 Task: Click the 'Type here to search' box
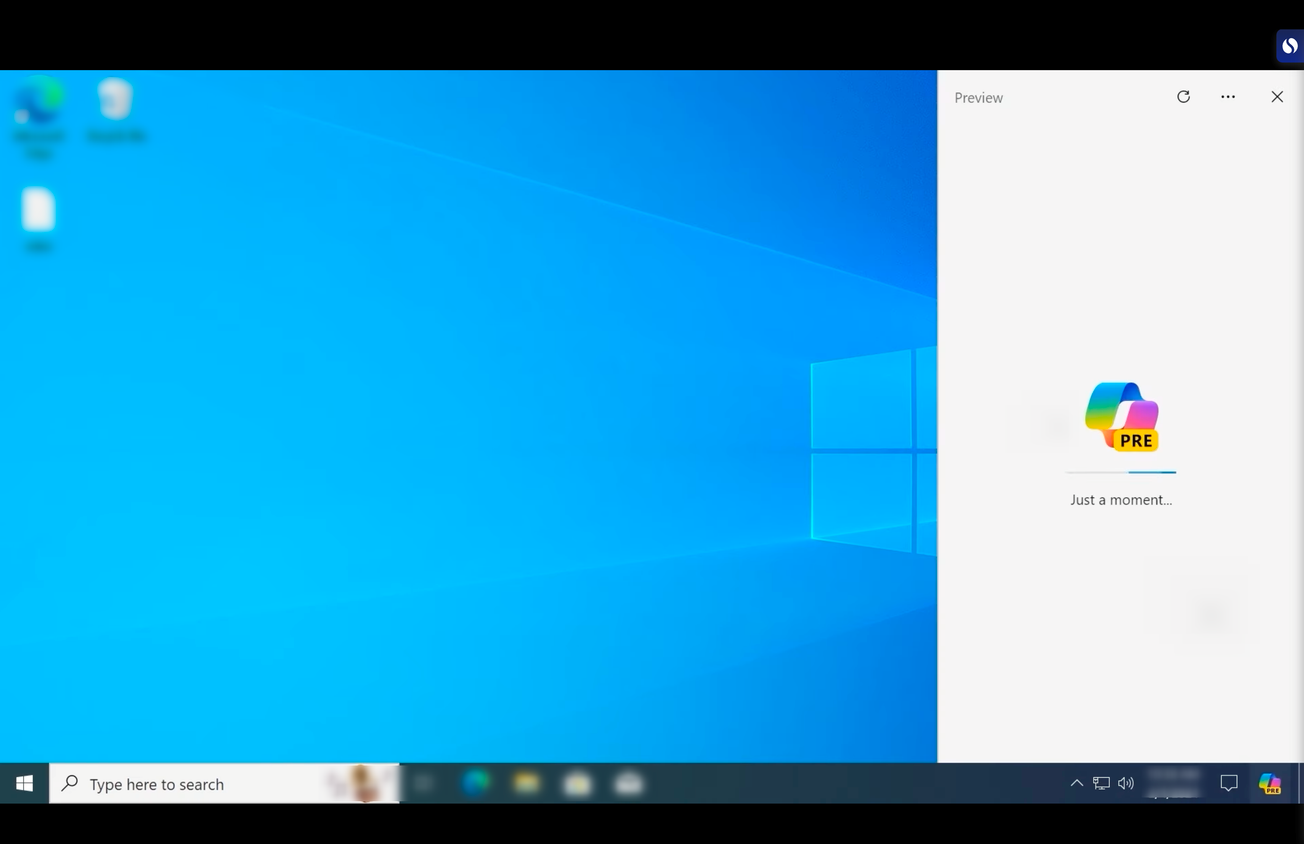coord(224,784)
